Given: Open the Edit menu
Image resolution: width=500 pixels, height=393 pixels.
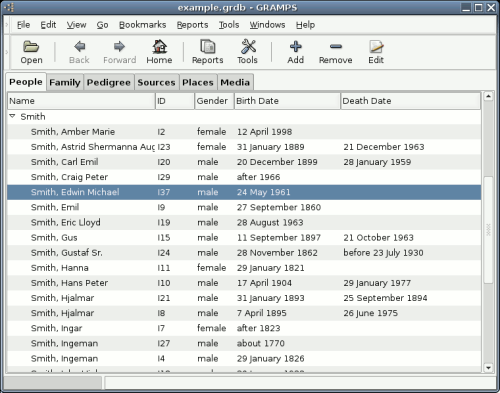Looking at the screenshot, I should coord(48,25).
